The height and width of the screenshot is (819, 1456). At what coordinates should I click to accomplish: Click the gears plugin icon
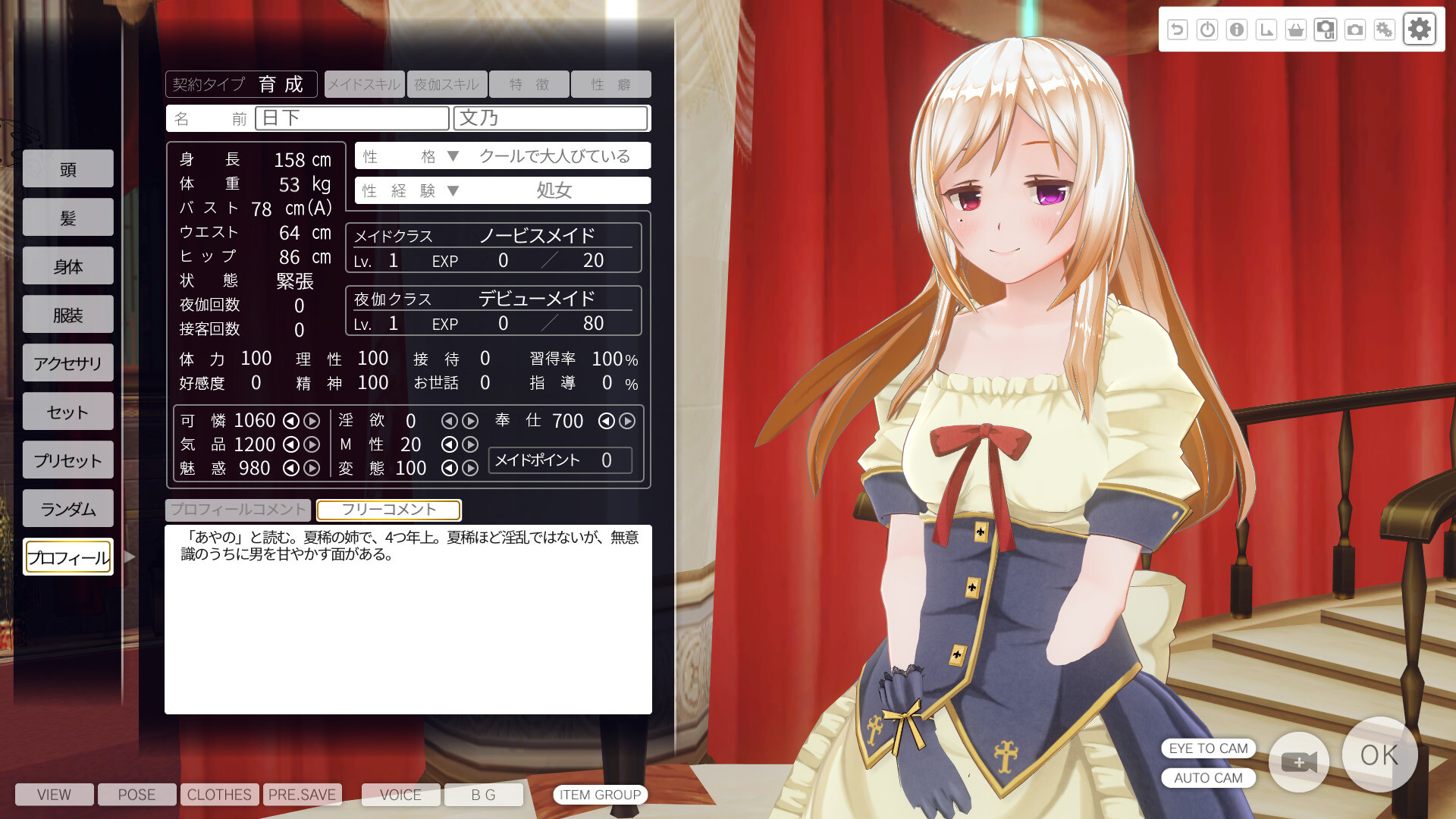[1385, 30]
